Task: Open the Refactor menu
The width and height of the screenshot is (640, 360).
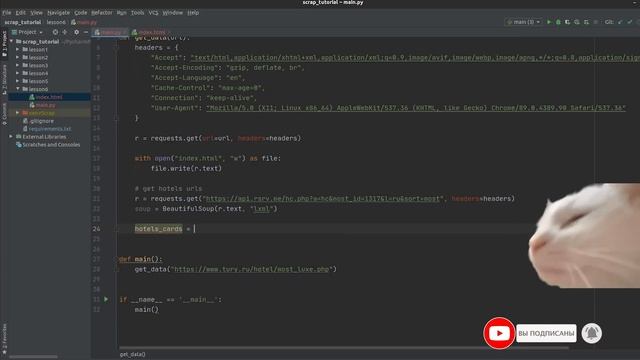Action: point(102,13)
